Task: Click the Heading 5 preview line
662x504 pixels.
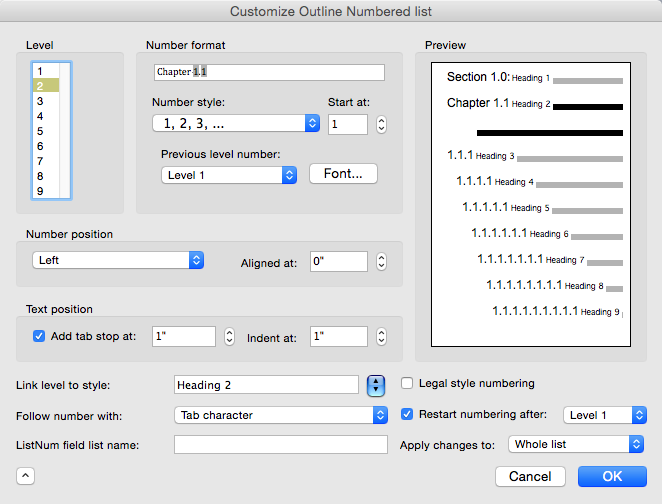Action: 543,208
